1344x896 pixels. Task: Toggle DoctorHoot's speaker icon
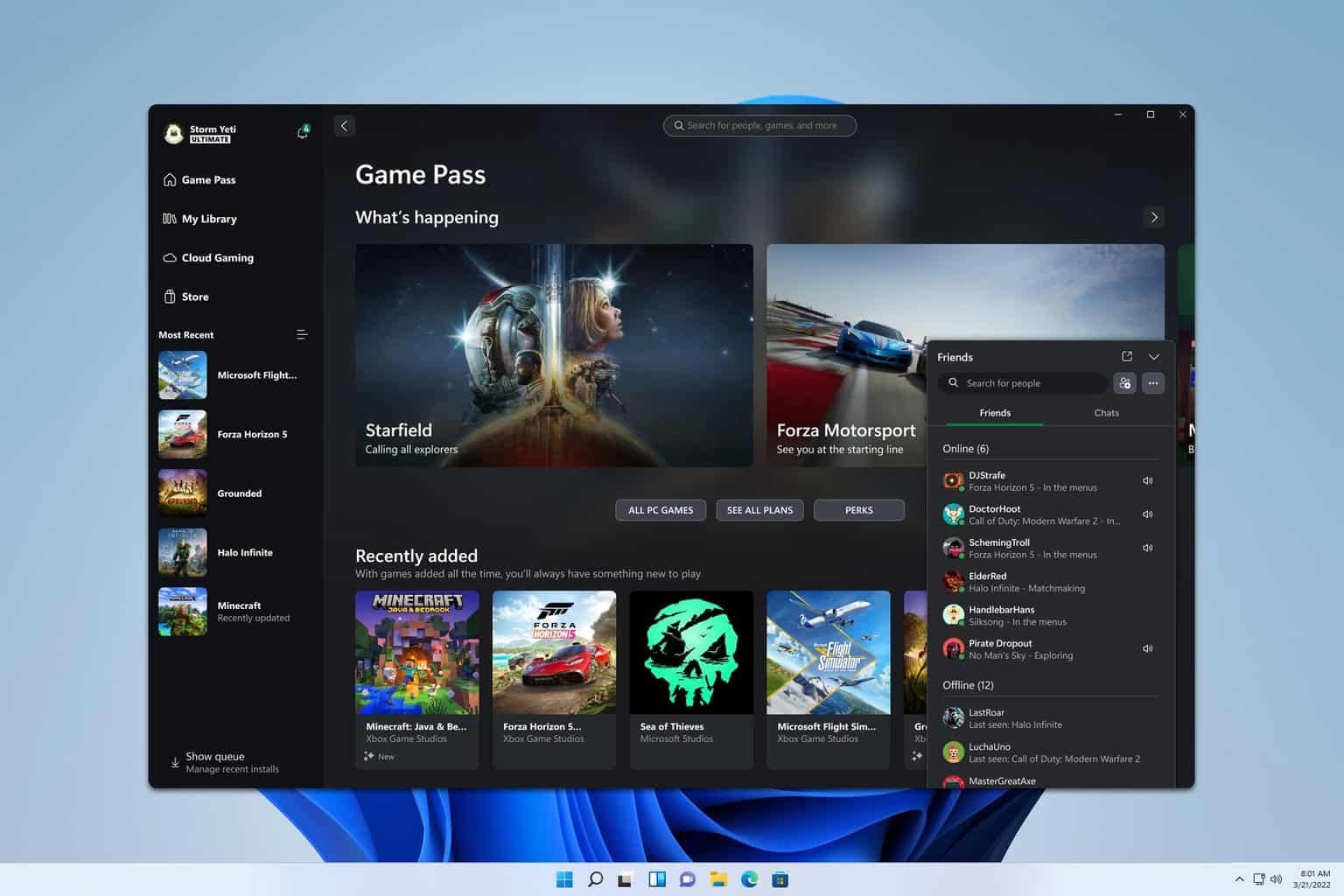click(1148, 514)
